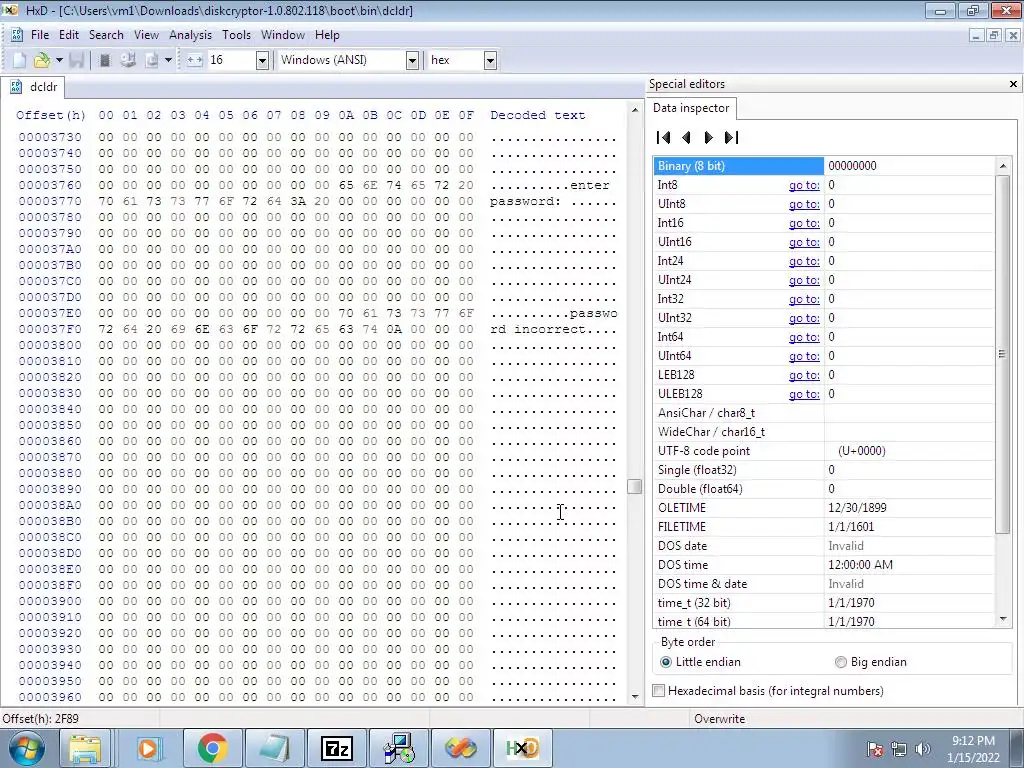Click the Open disk image icon
Screen dimensions: 1024x768
152,60
